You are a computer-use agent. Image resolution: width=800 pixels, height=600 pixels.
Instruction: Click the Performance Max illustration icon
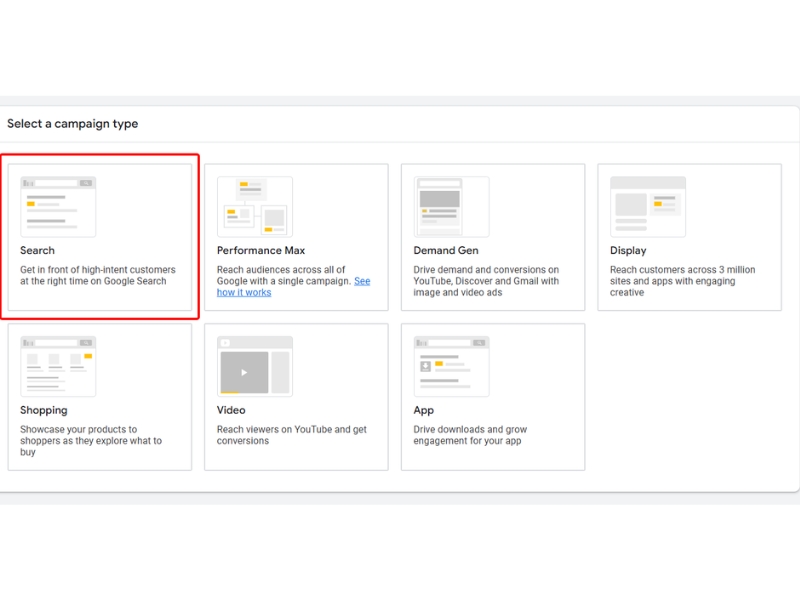click(x=255, y=207)
